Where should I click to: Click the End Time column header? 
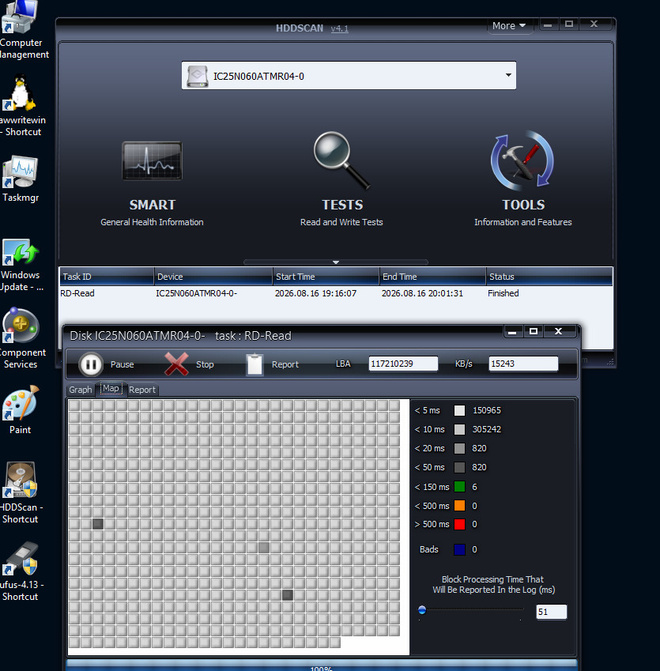[432, 276]
